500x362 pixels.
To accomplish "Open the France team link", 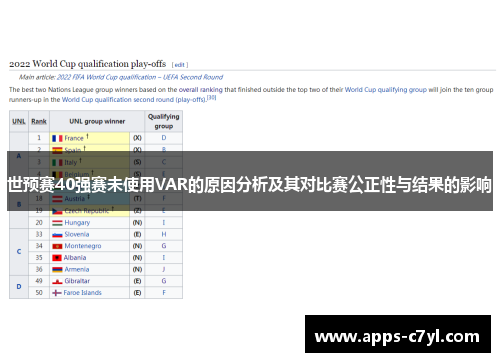I will point(74,138).
